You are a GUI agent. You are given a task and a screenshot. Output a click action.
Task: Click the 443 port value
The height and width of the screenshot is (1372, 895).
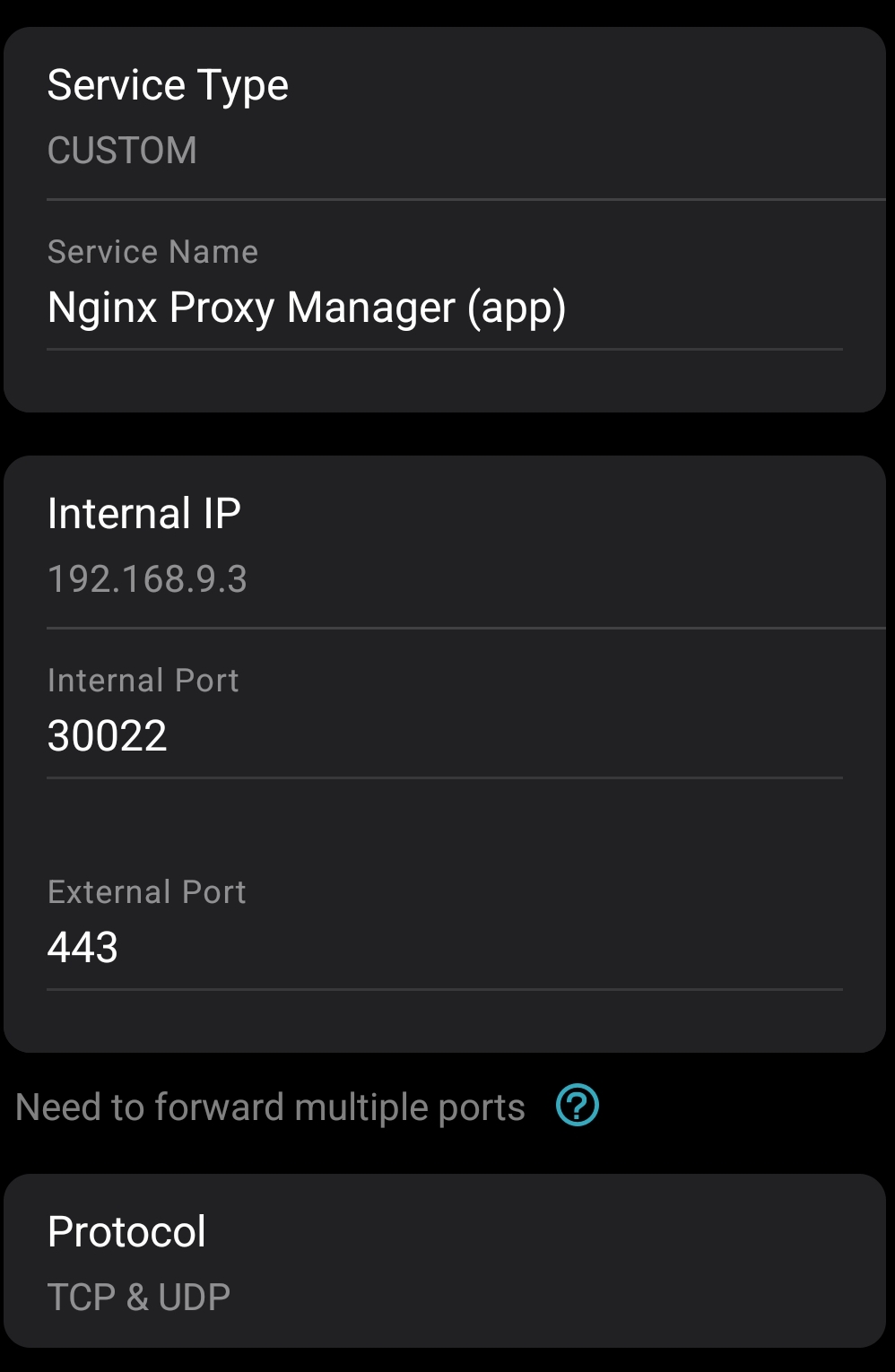tap(83, 948)
